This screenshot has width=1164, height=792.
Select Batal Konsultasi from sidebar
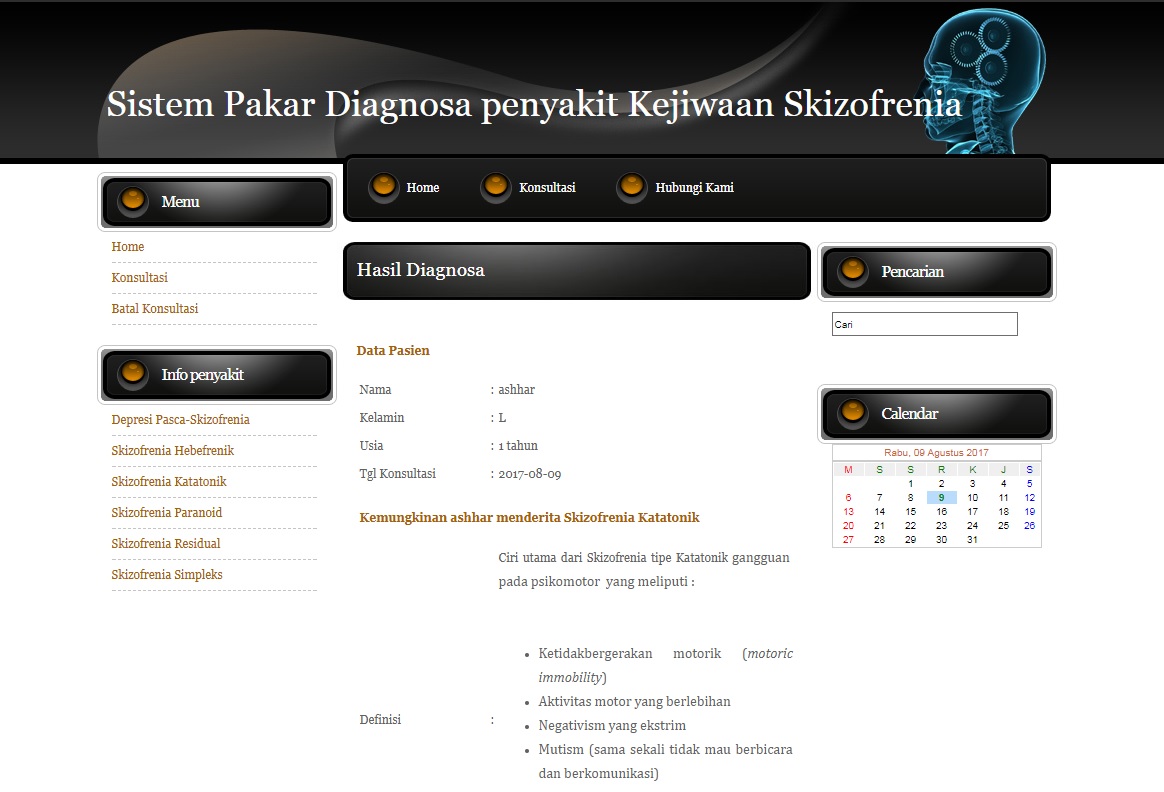click(155, 308)
